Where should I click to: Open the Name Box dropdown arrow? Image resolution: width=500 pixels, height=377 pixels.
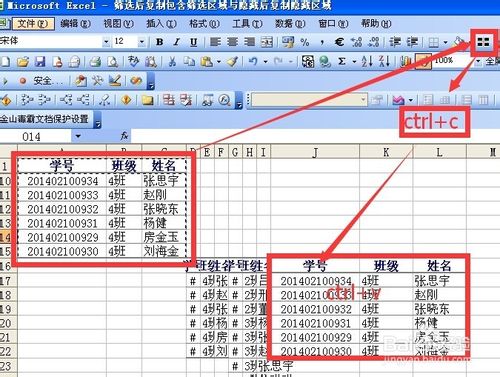[78, 136]
